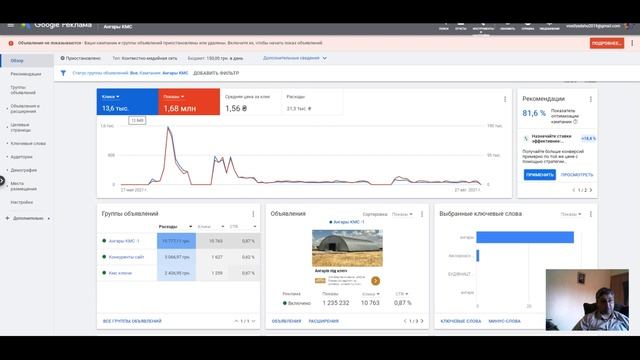
Task: Click the ПРОСМОТРЕТЬ link
Action: click(x=577, y=175)
